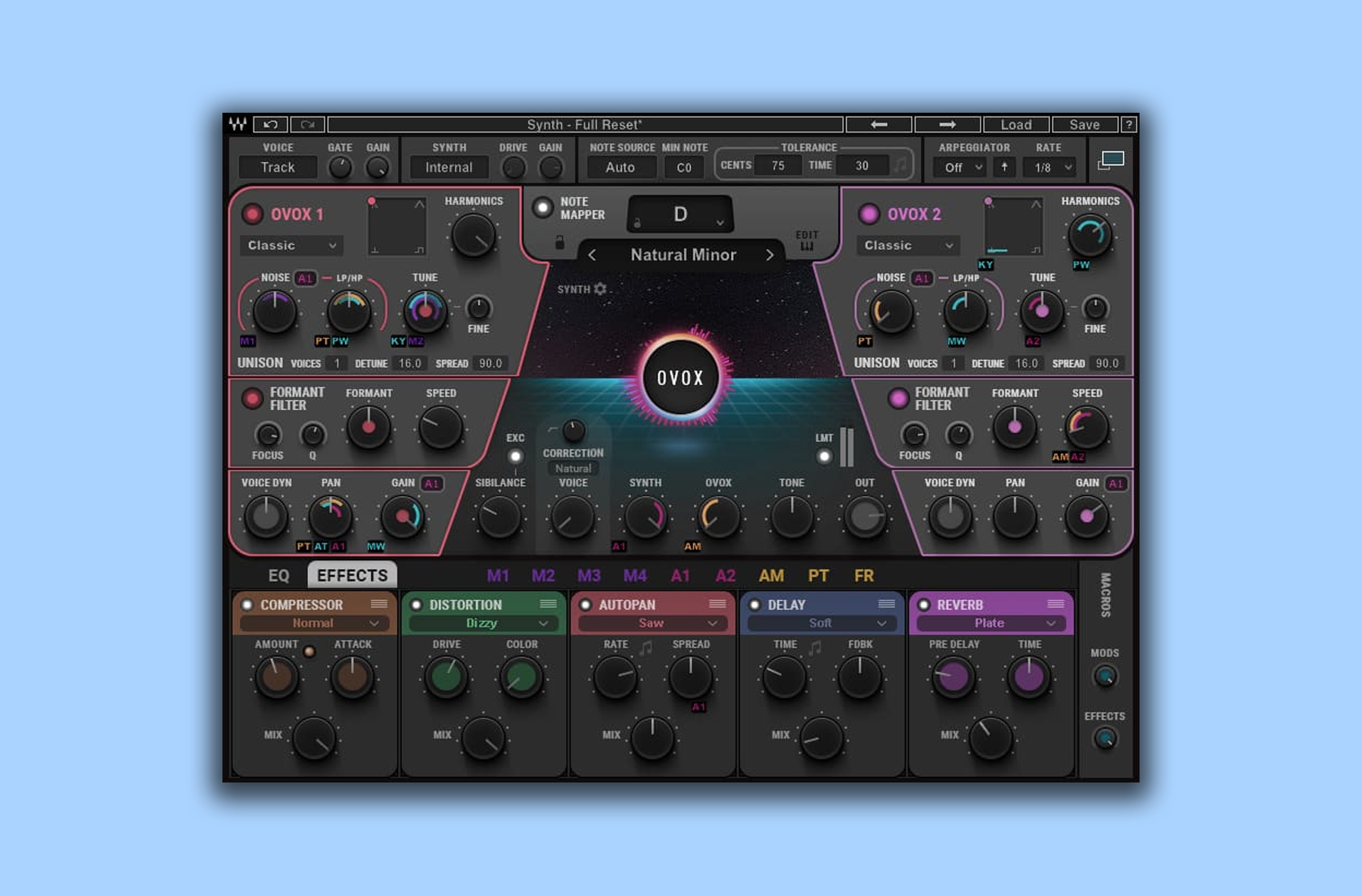Click the Min Note C0 field
The height and width of the screenshot is (896, 1362).
684,167
